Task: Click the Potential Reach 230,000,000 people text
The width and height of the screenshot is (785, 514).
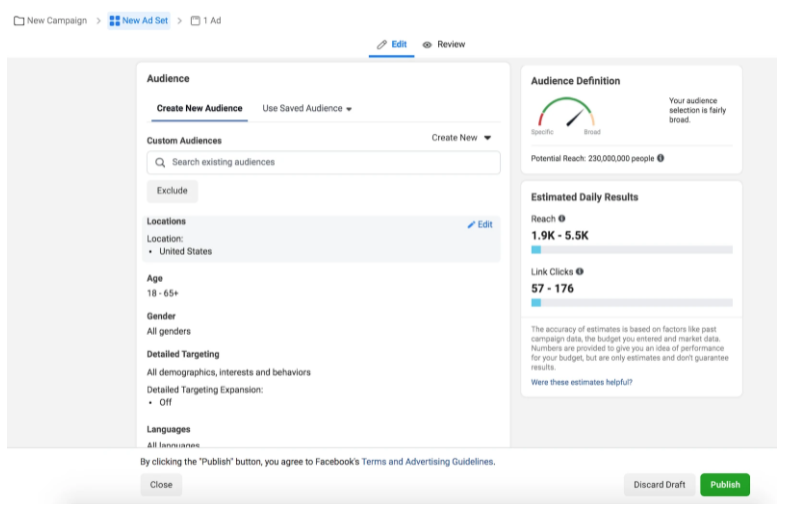Action: (592, 158)
